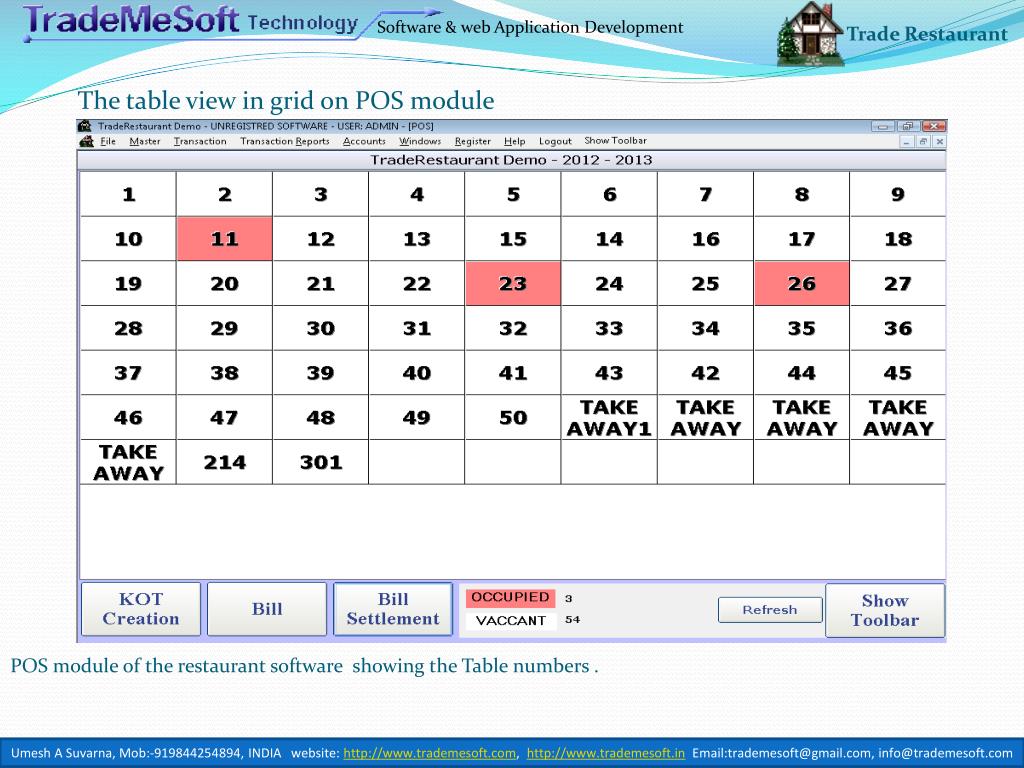
Task: Select the TAKE AWAY cell beside 214
Action: point(128,462)
